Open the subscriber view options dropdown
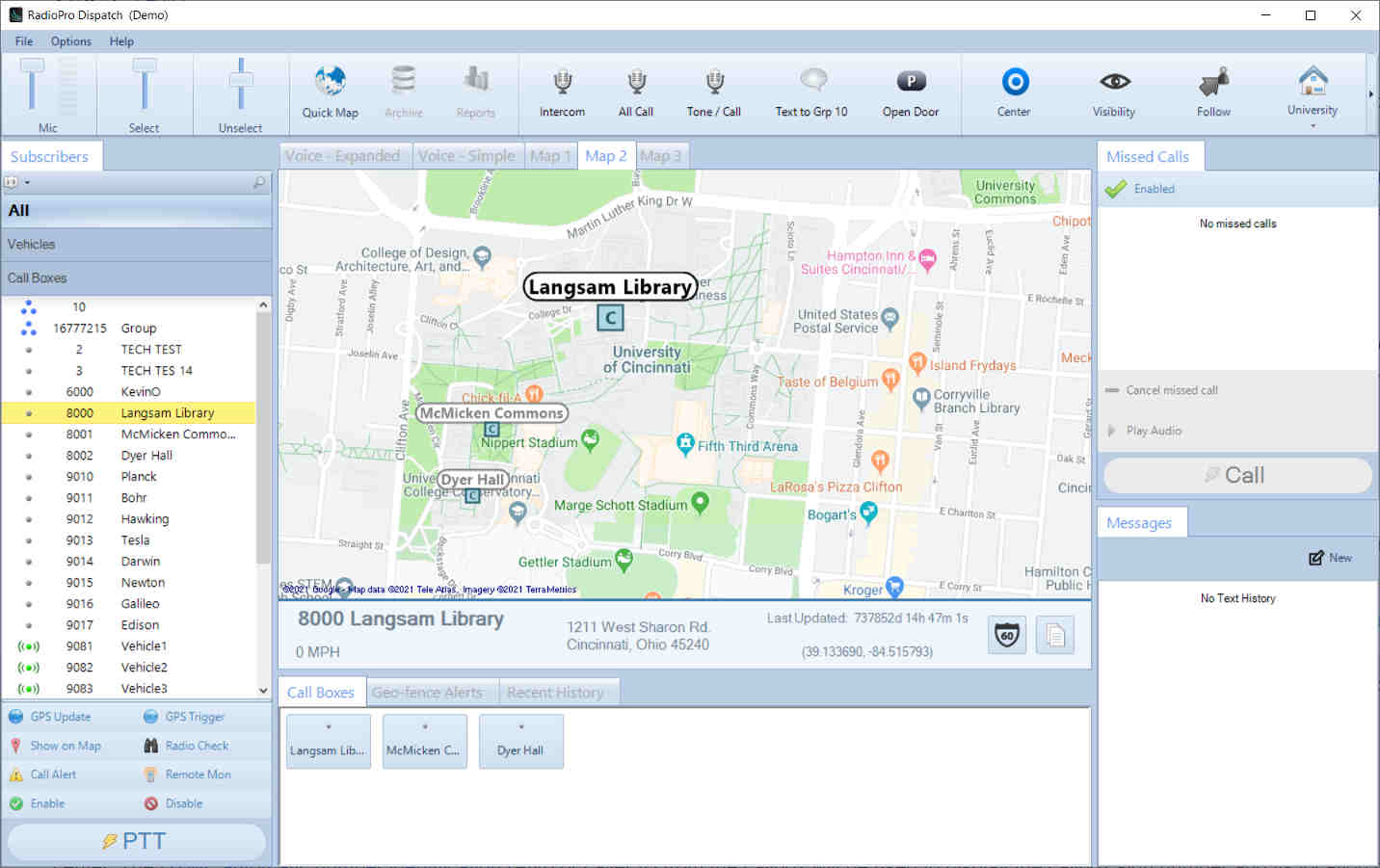 point(17,182)
